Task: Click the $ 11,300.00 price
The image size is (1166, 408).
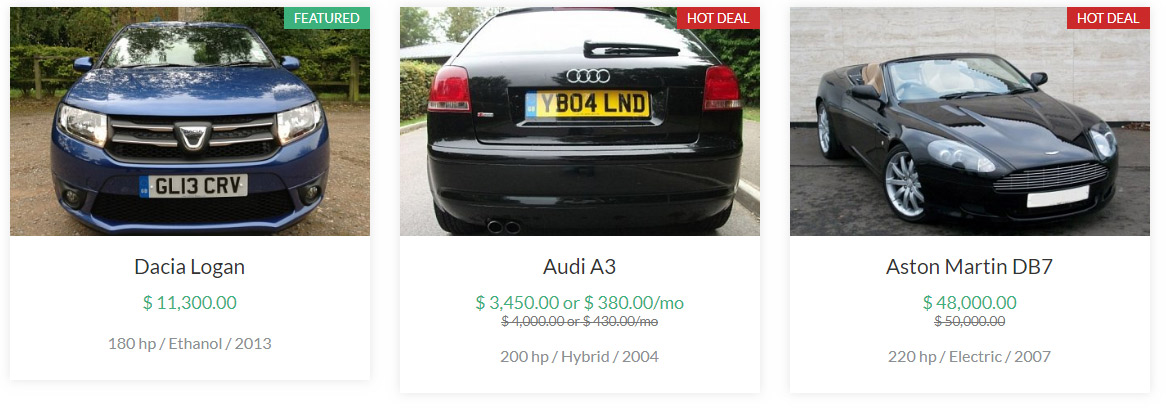Action: [x=190, y=302]
